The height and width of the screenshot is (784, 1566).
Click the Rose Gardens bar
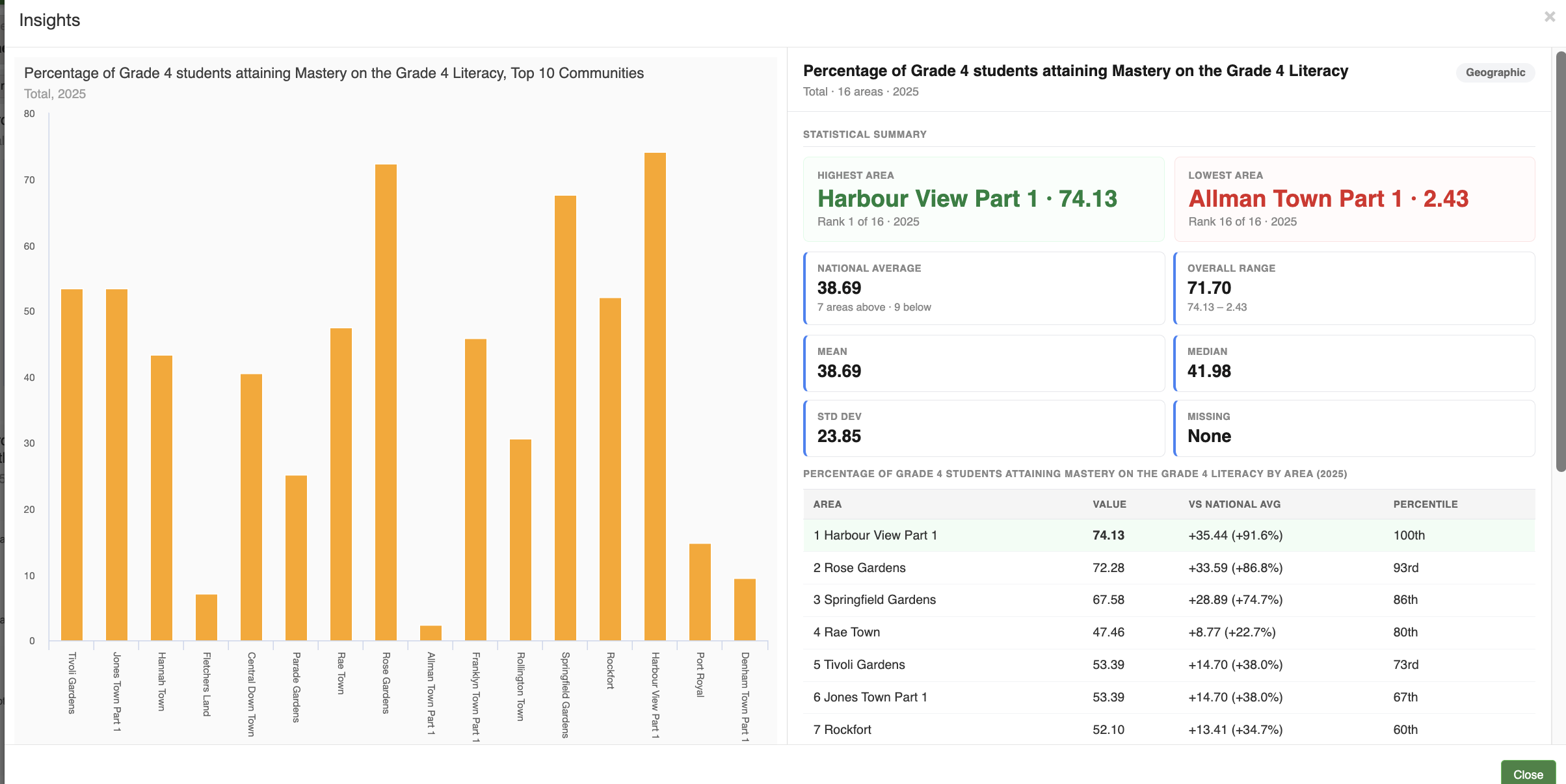pos(386,402)
